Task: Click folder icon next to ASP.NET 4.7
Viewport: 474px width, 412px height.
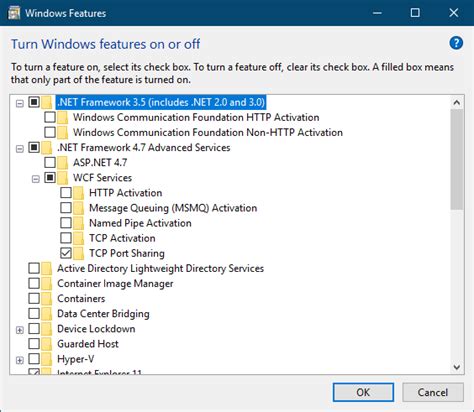Action: coord(62,163)
